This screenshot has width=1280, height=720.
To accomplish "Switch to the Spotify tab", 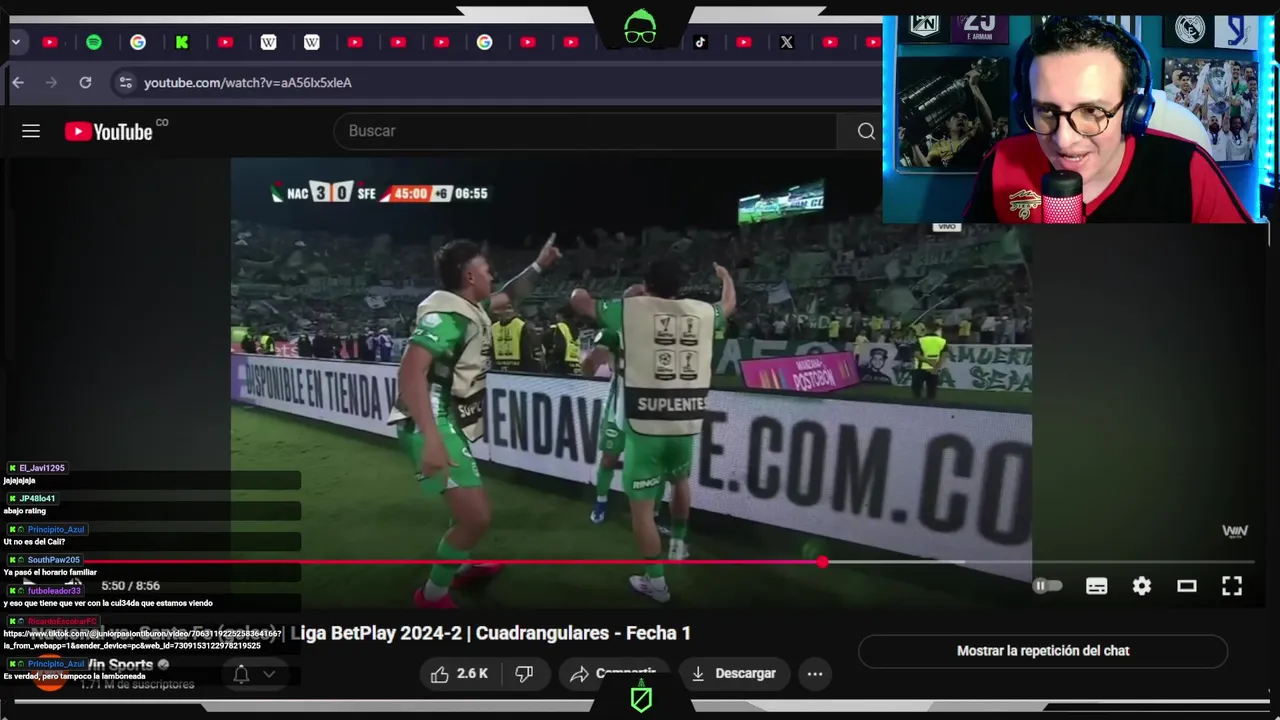I will coord(94,42).
